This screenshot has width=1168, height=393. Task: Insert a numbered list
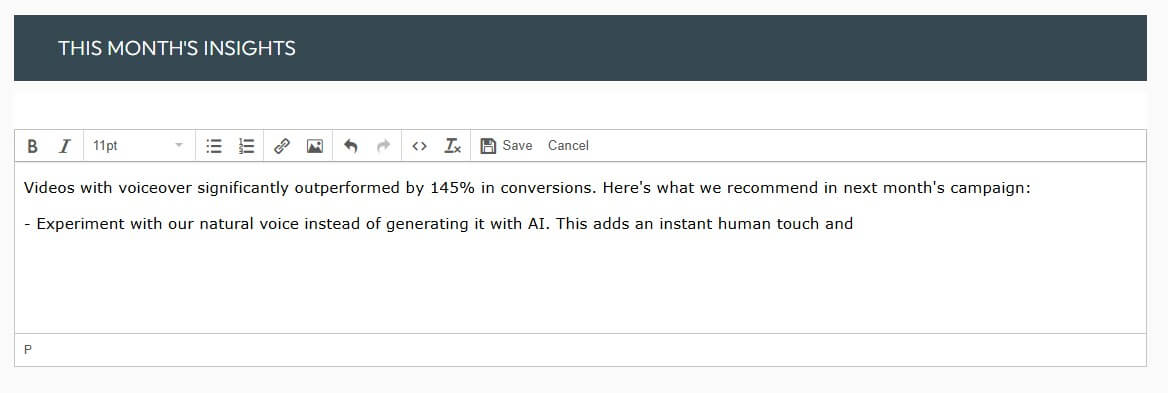coord(247,146)
